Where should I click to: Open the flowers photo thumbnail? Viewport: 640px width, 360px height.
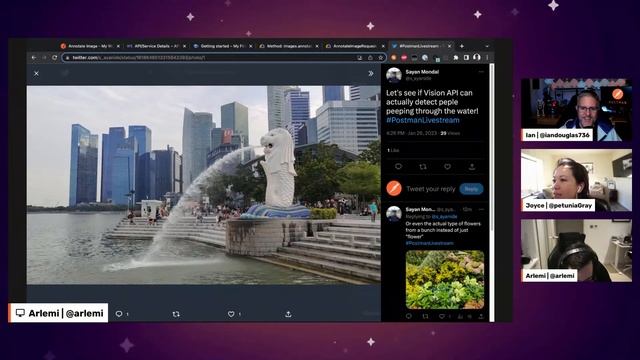tap(445, 280)
